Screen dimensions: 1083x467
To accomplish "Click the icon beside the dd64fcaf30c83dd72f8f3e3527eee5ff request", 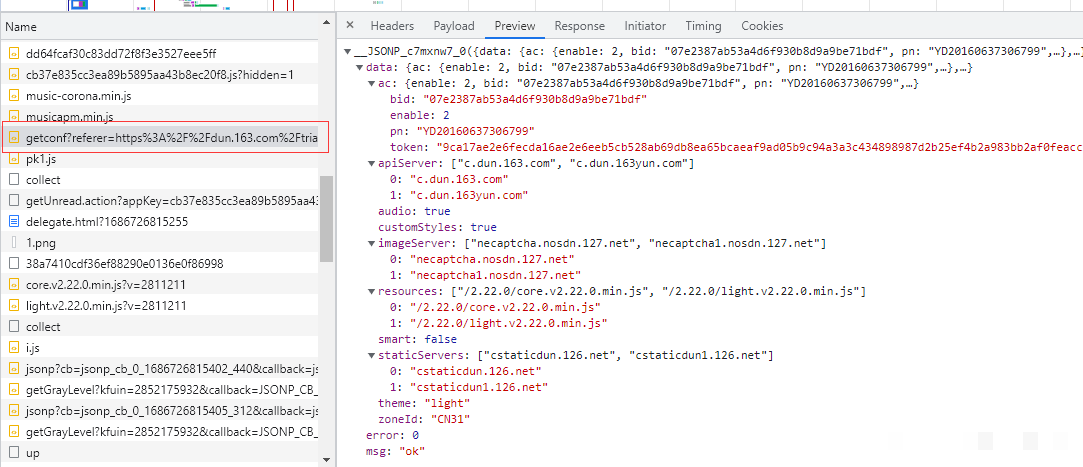I will [x=14, y=53].
